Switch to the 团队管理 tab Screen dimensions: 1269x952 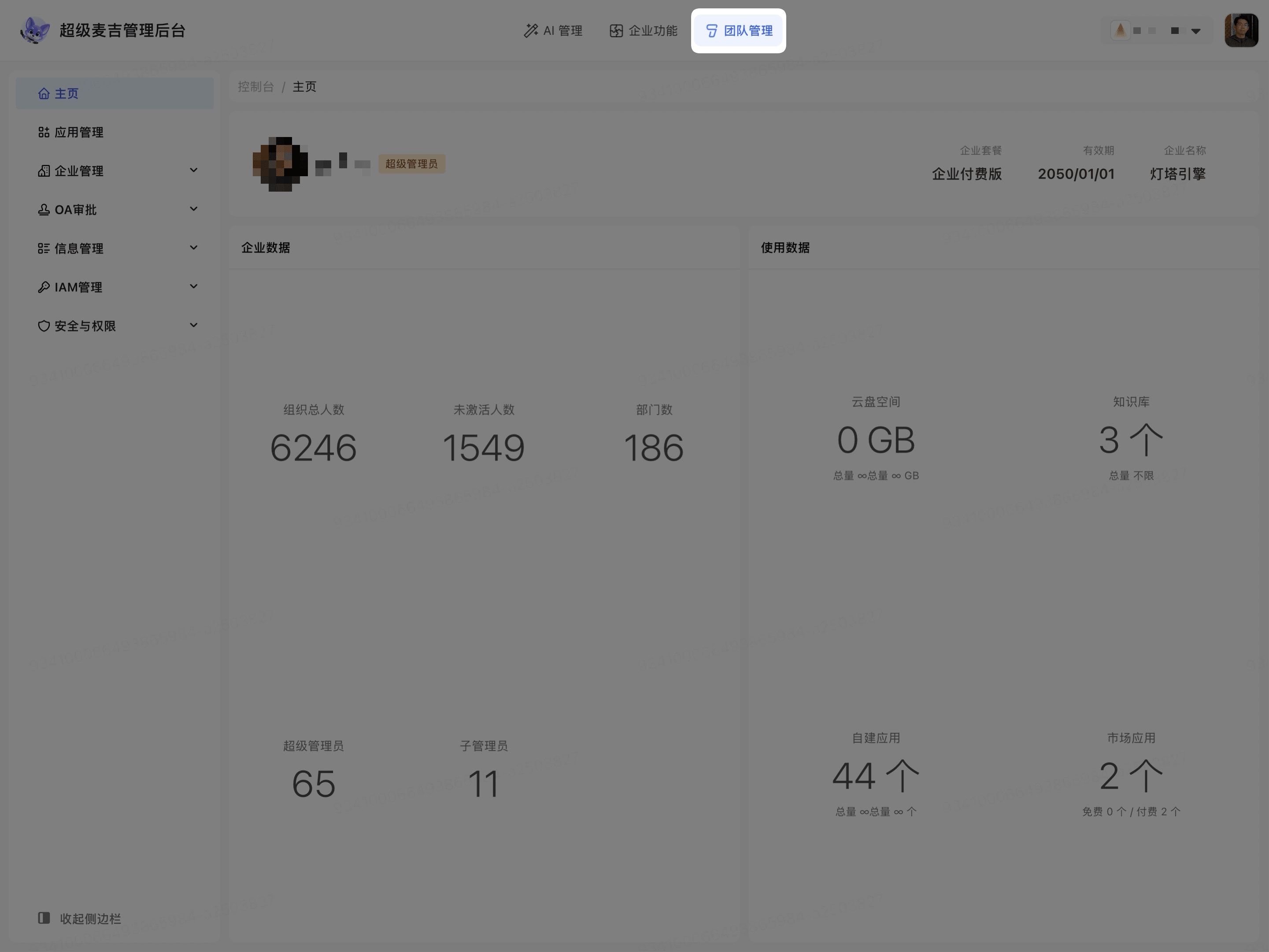[x=739, y=30]
